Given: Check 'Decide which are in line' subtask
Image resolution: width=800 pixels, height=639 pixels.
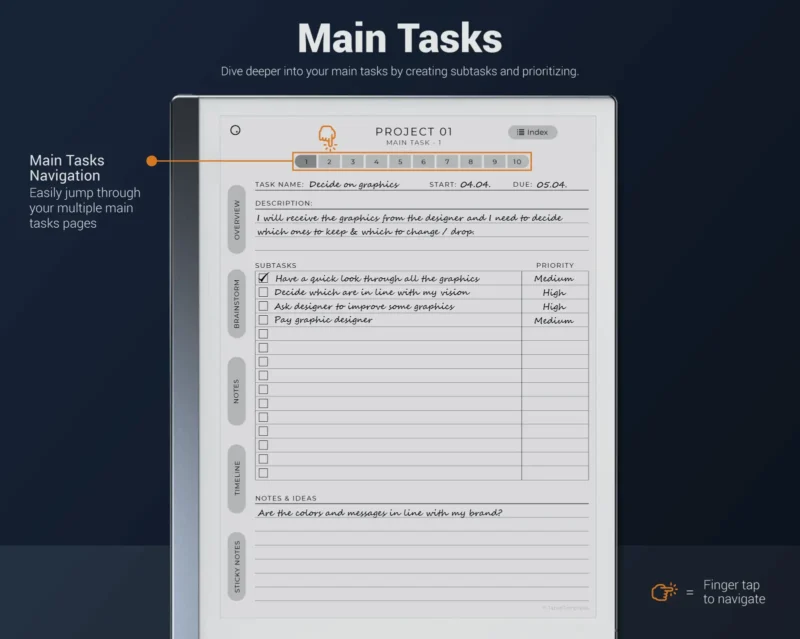Looking at the screenshot, I should [264, 293].
